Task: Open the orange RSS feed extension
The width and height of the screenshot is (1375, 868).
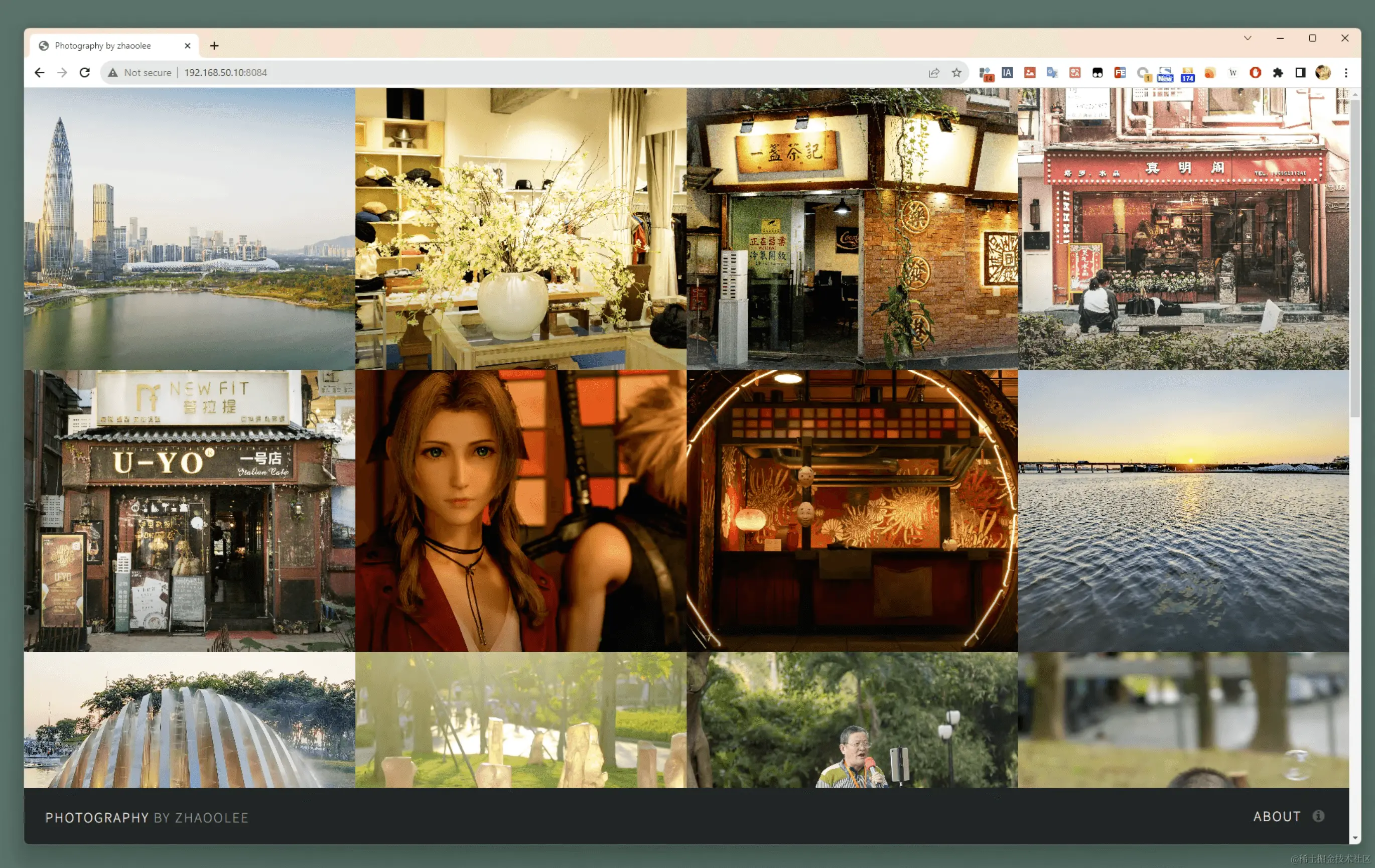Action: tap(1210, 73)
